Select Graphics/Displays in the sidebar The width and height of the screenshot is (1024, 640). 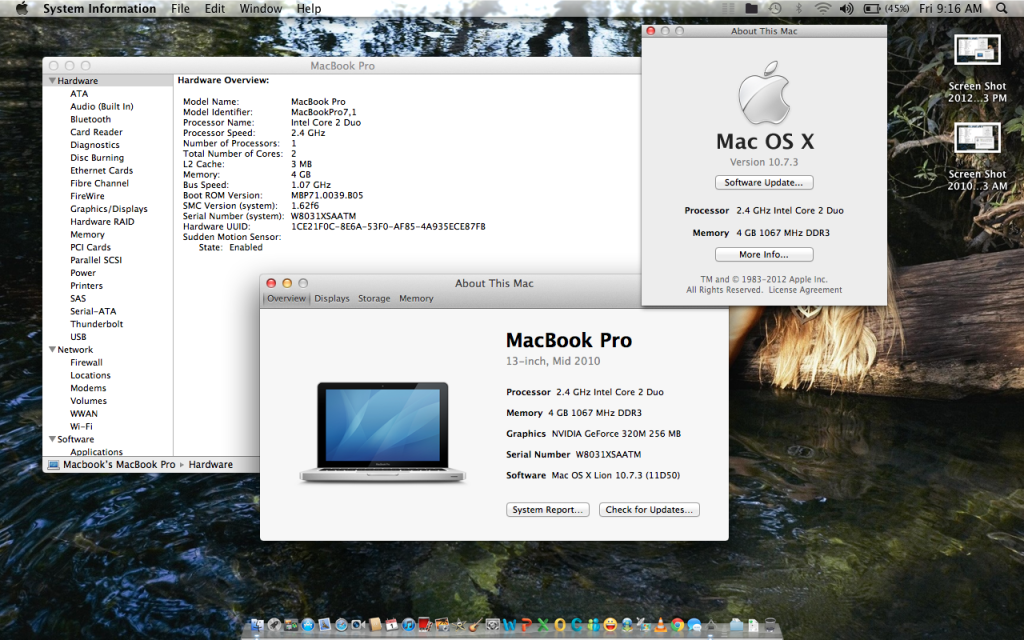pyautogui.click(x=109, y=209)
